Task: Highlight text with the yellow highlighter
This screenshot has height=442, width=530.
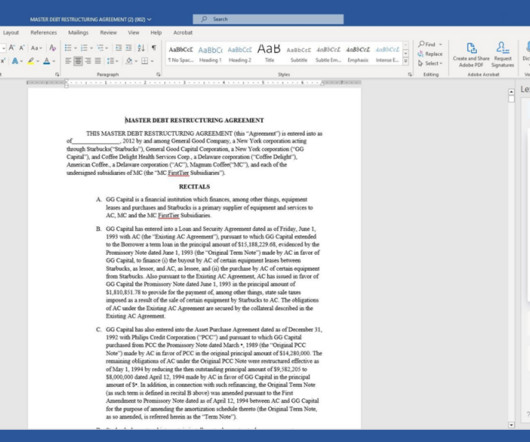Action: pos(31,61)
